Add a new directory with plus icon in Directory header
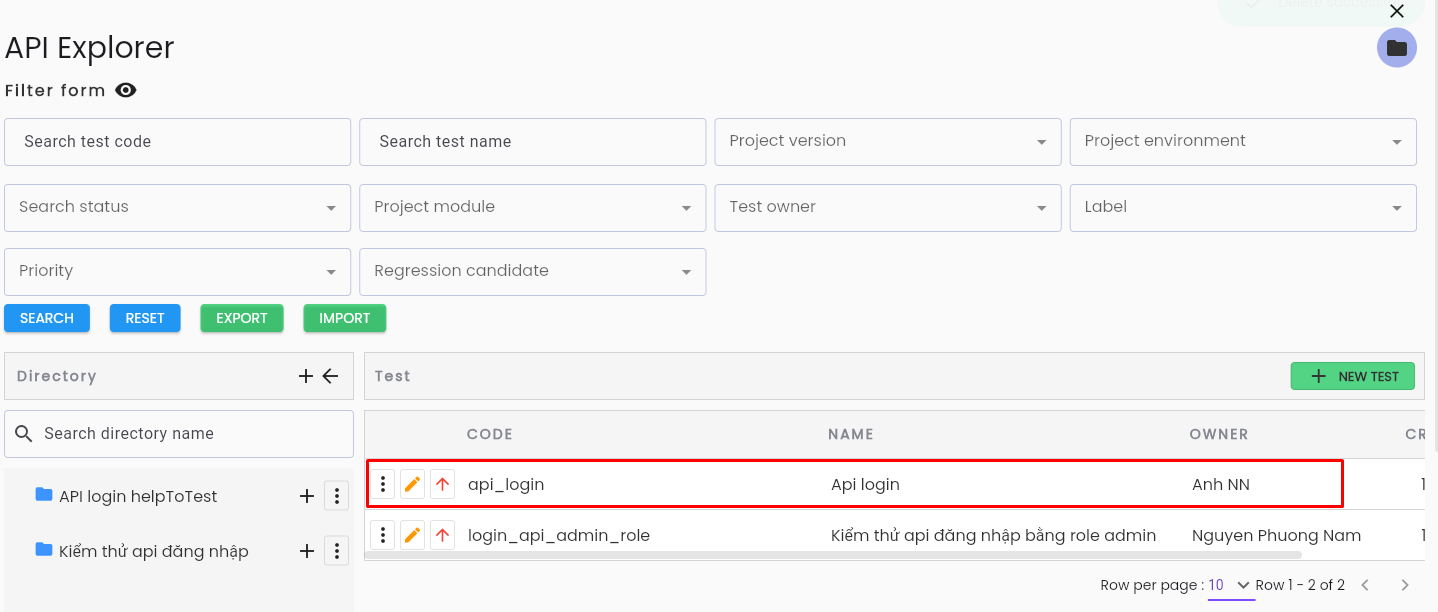This screenshot has height=612, width=1438. point(306,376)
